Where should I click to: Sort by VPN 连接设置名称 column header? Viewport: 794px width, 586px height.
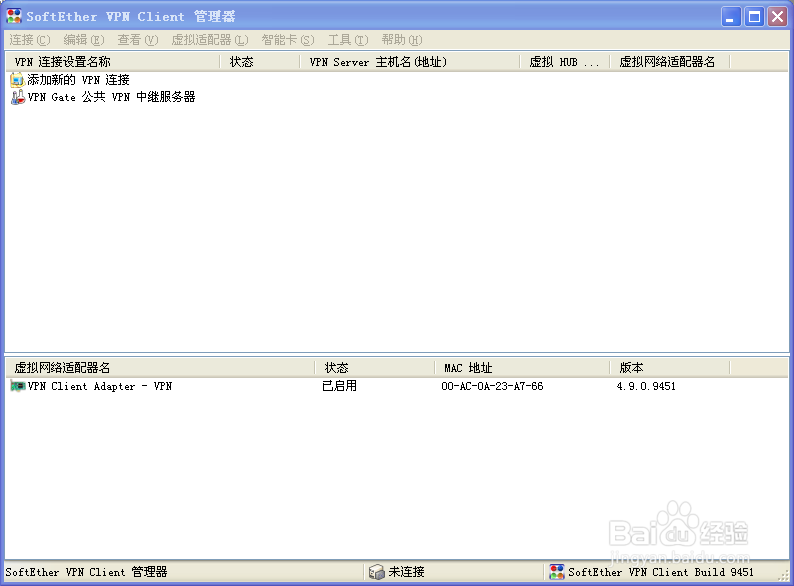click(112, 62)
